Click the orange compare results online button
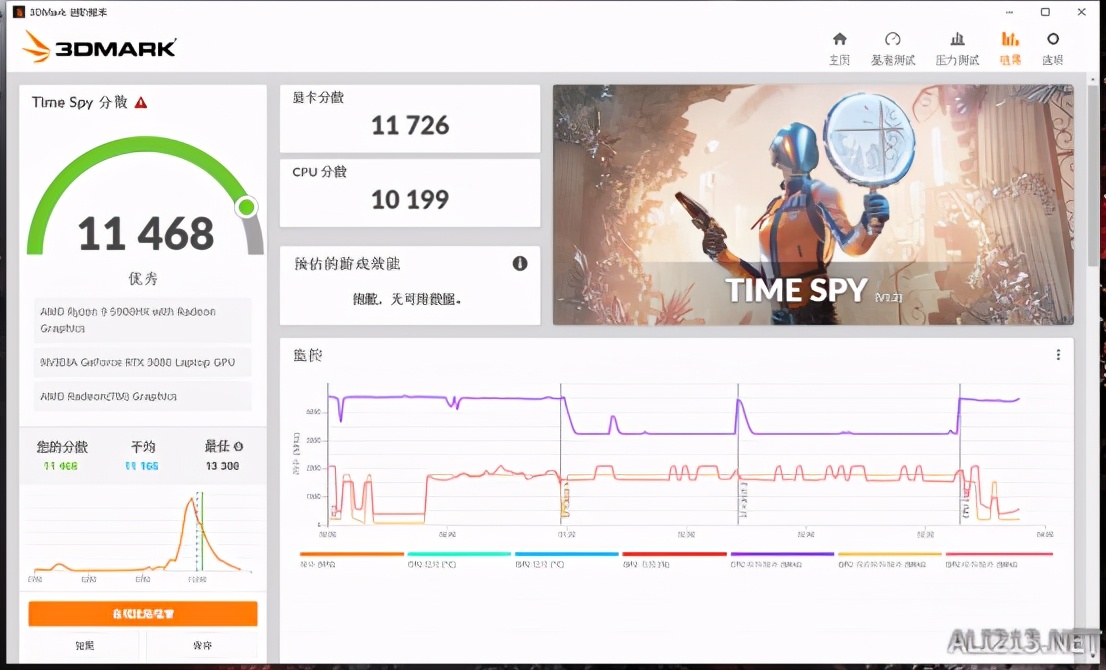This screenshot has height=670, width=1106. coord(142,614)
